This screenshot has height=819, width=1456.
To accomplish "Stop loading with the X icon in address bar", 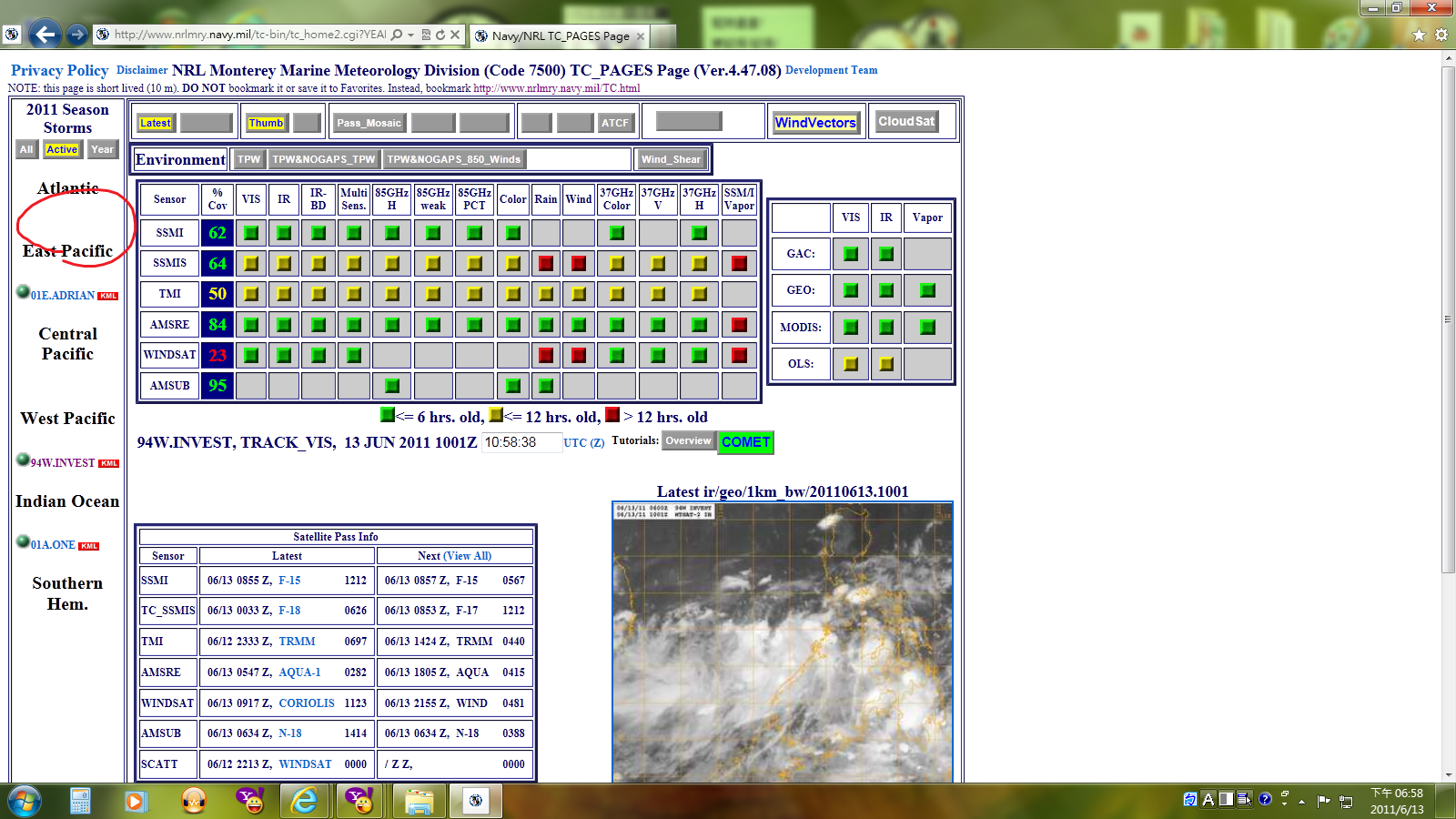I will click(x=455, y=35).
